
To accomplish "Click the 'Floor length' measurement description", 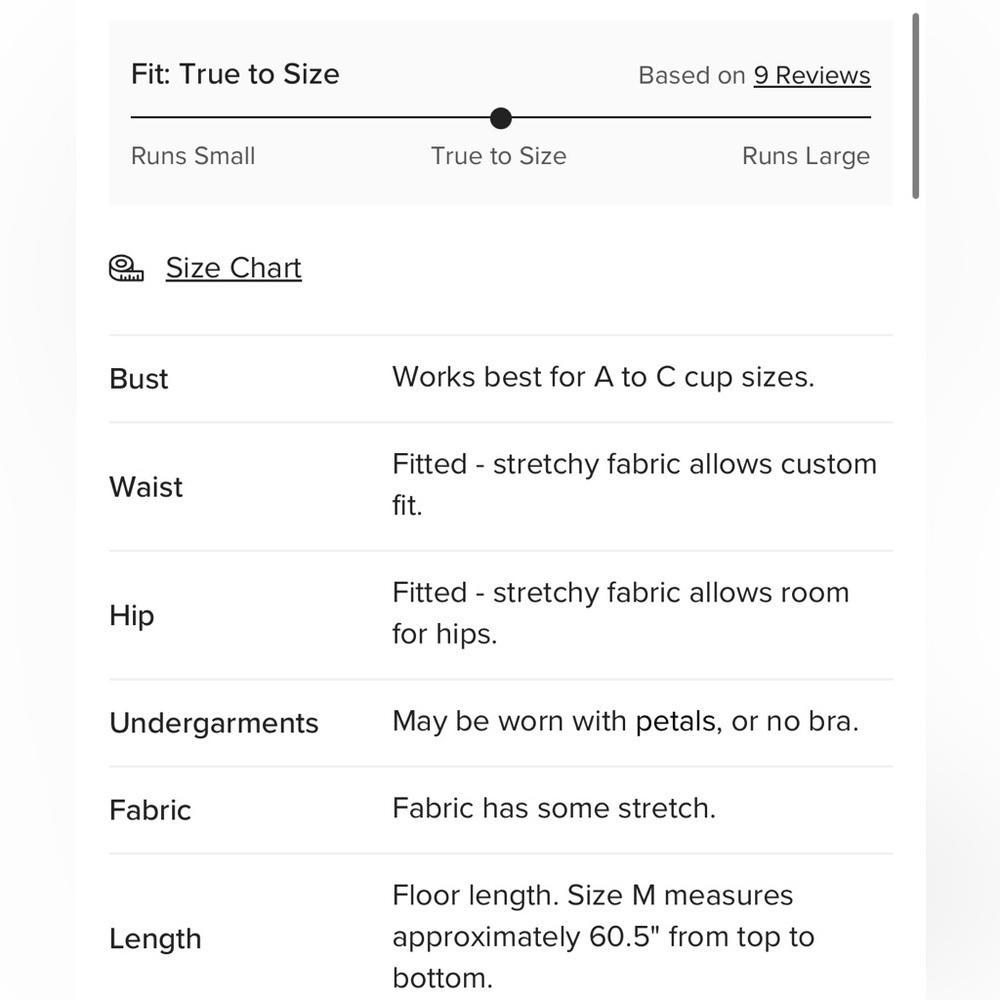I will coord(603,936).
